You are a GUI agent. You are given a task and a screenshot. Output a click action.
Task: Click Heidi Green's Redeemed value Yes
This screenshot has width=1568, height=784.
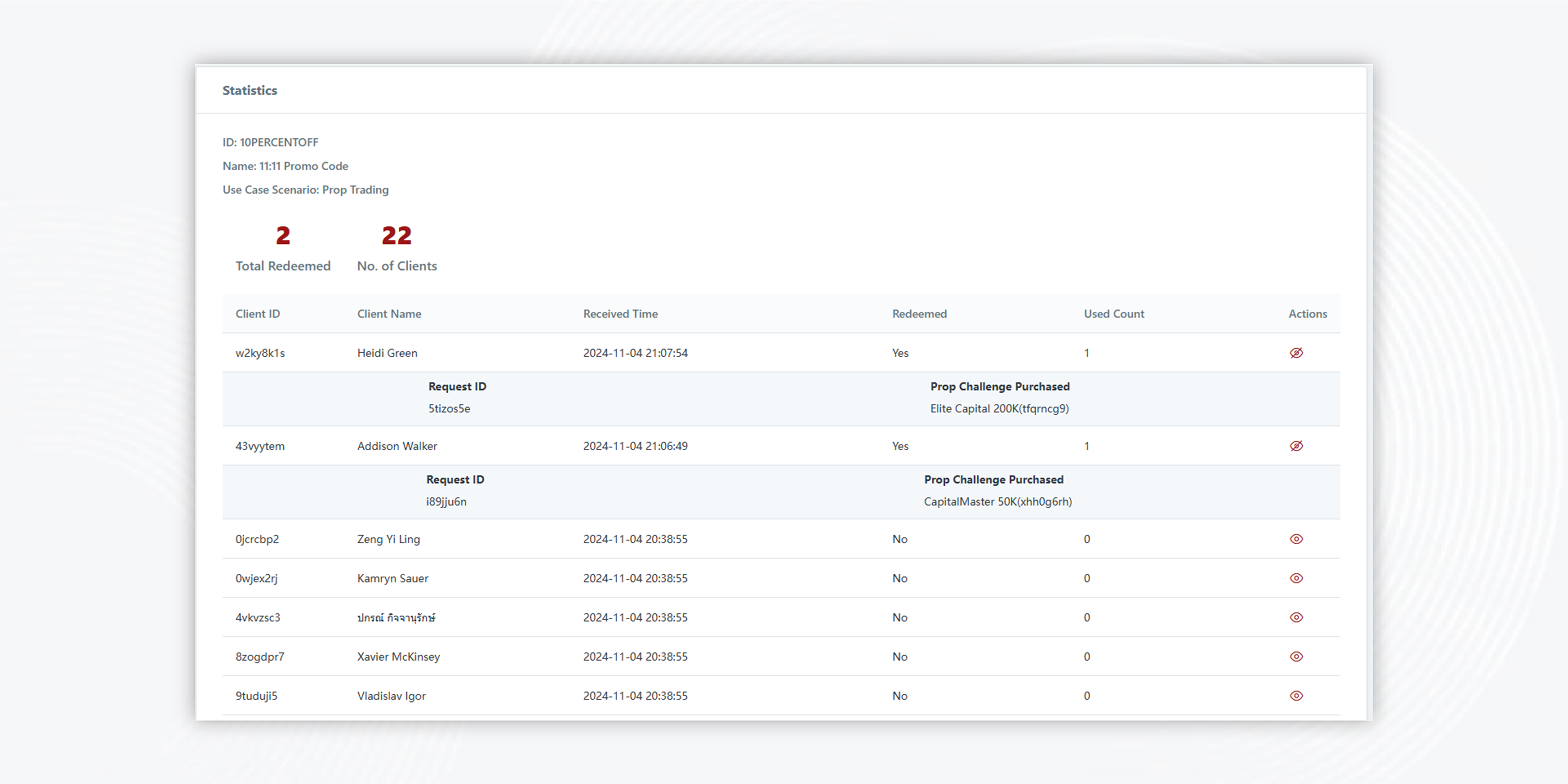(900, 353)
